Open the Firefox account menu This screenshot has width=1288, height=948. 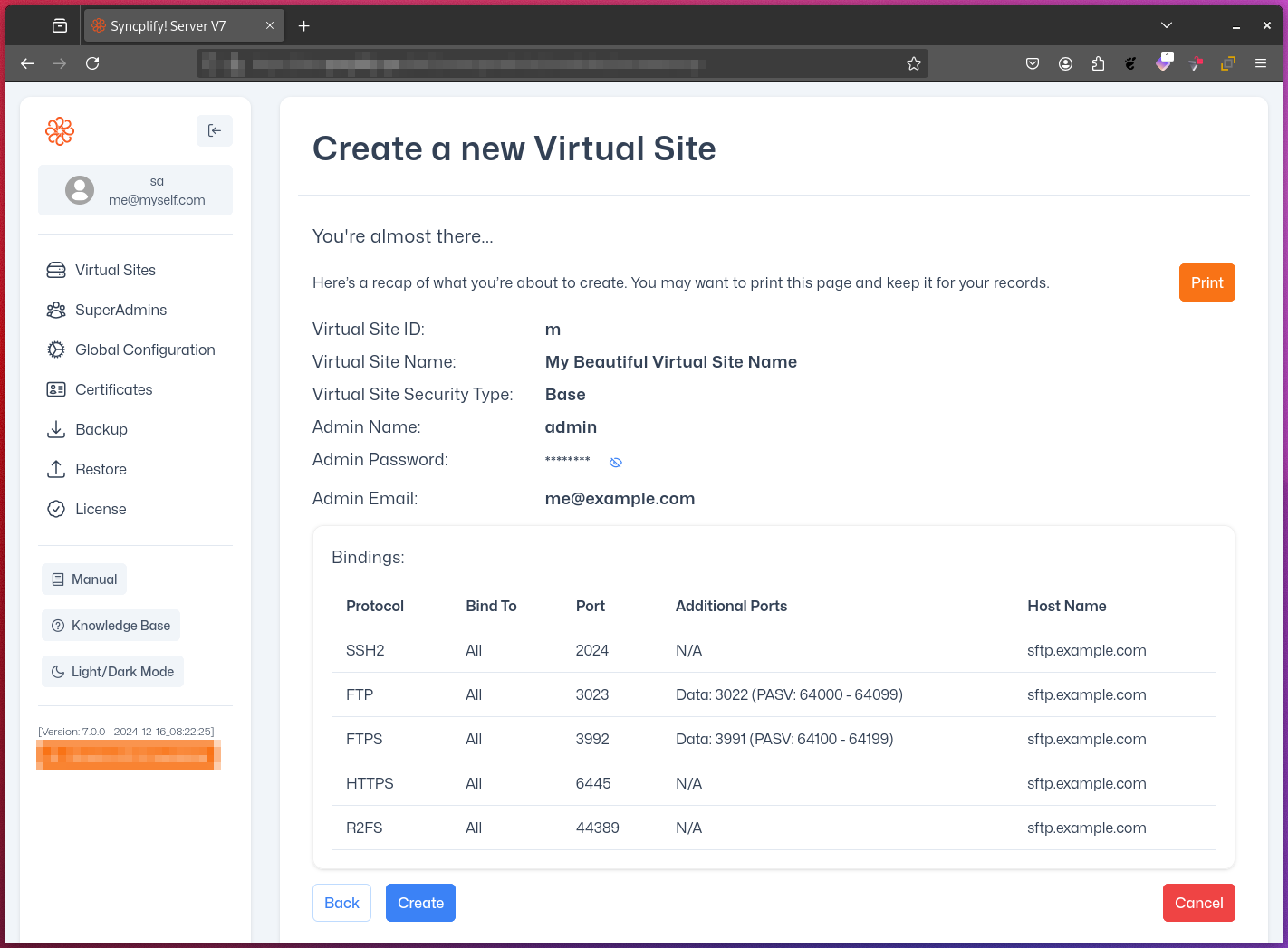click(1065, 63)
